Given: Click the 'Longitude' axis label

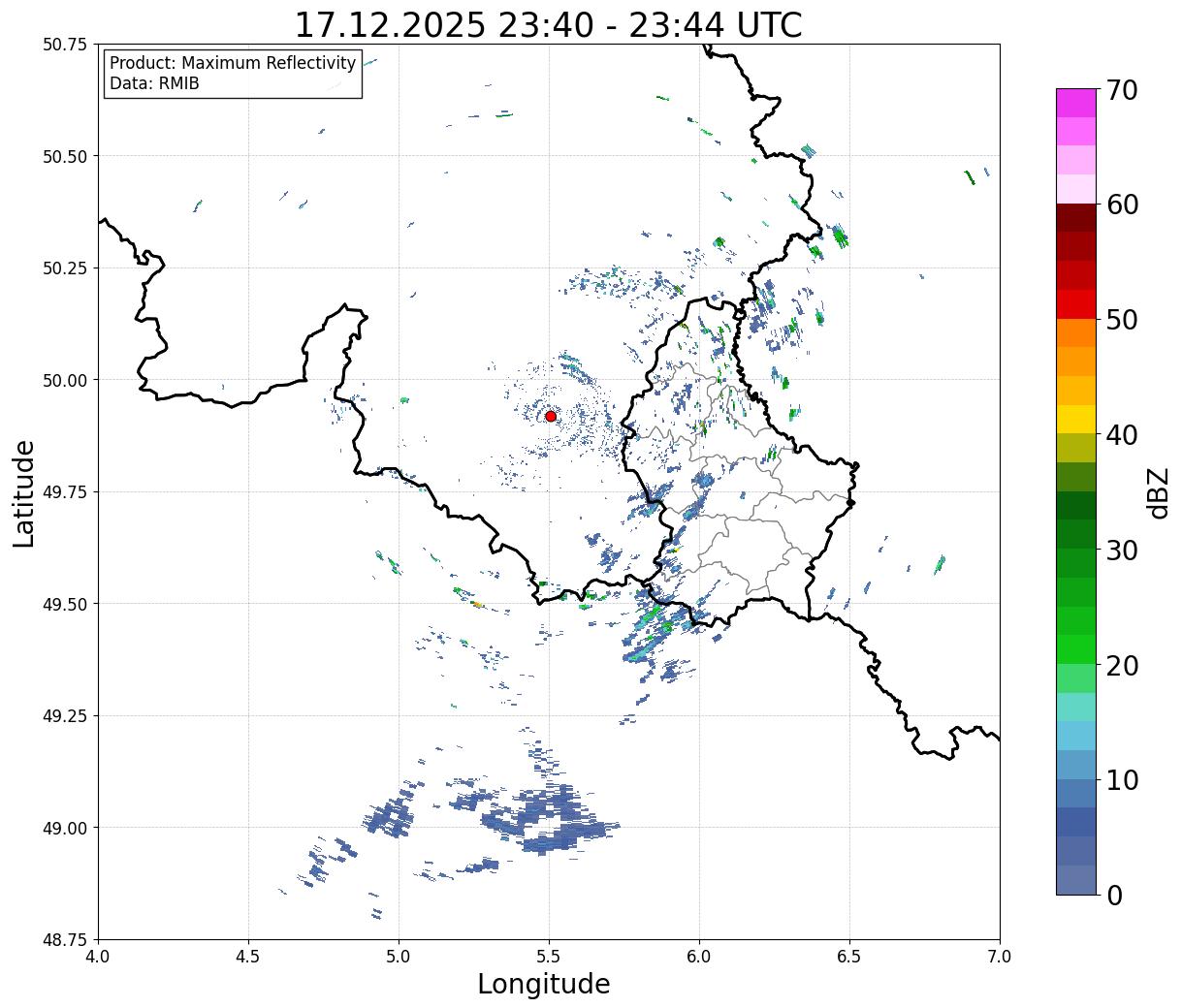Looking at the screenshot, I should coord(544,984).
